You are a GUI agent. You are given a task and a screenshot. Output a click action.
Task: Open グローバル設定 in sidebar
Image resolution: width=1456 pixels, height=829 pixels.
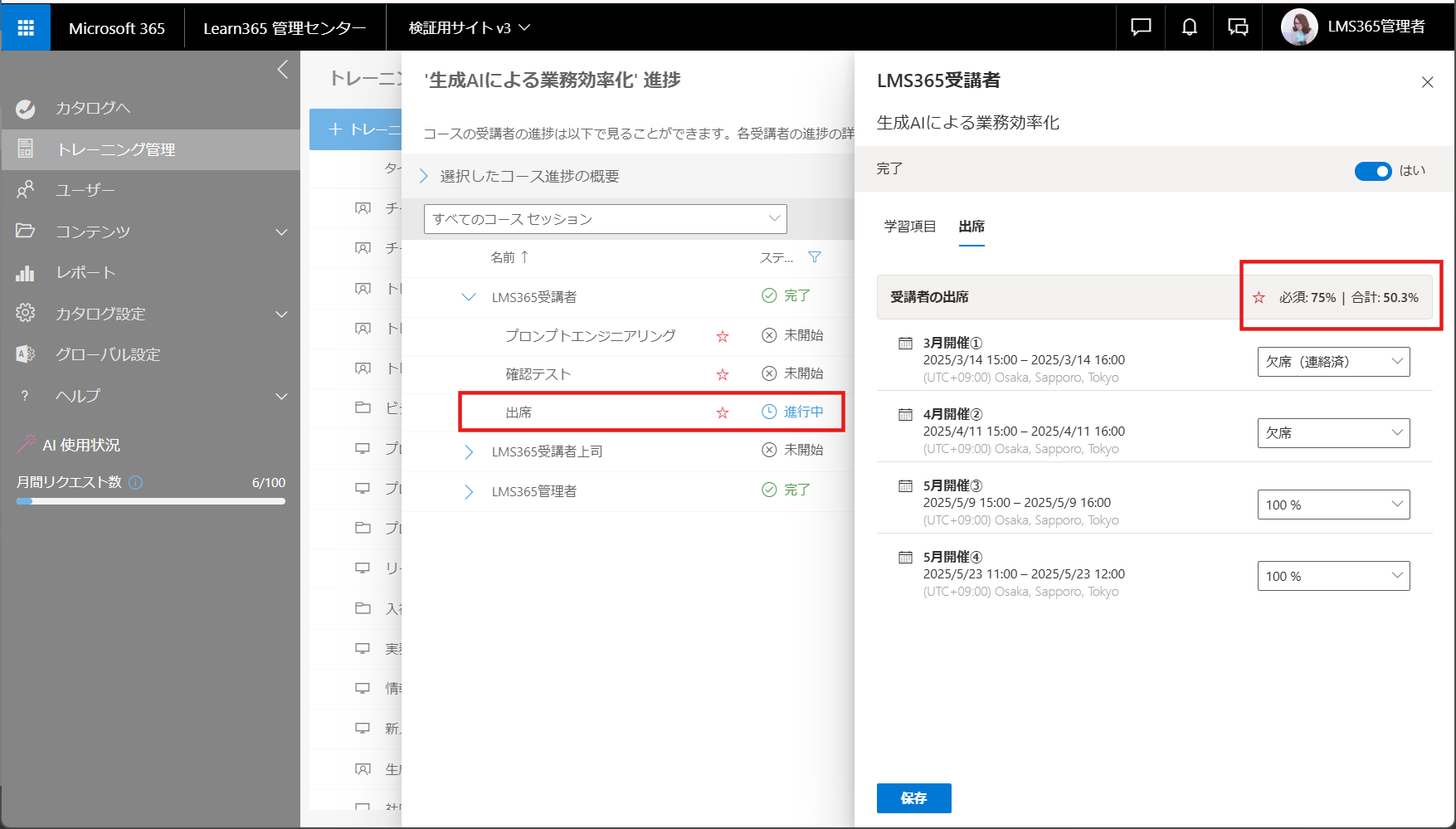coord(108,354)
